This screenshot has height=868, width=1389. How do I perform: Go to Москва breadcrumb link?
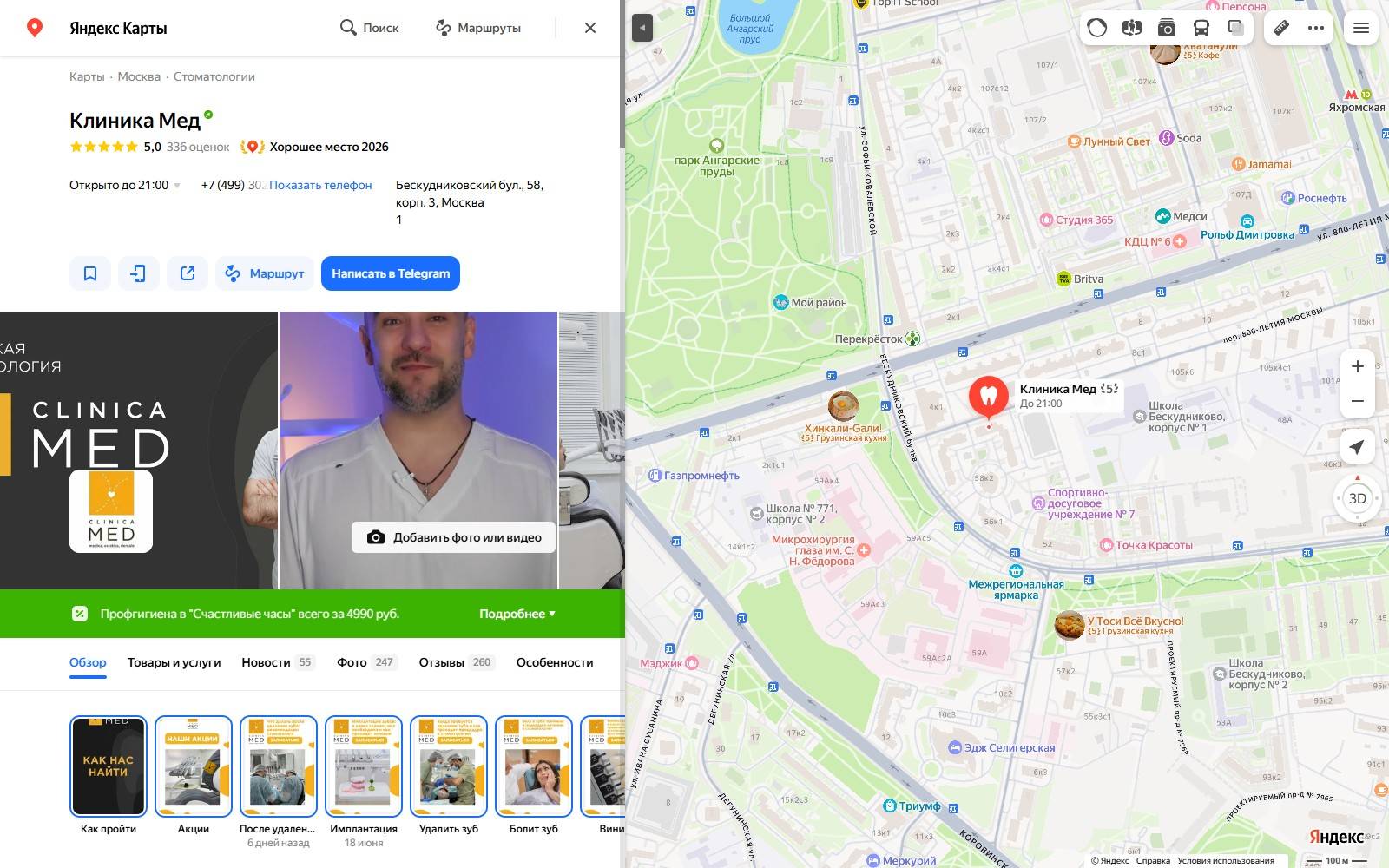pyautogui.click(x=139, y=76)
